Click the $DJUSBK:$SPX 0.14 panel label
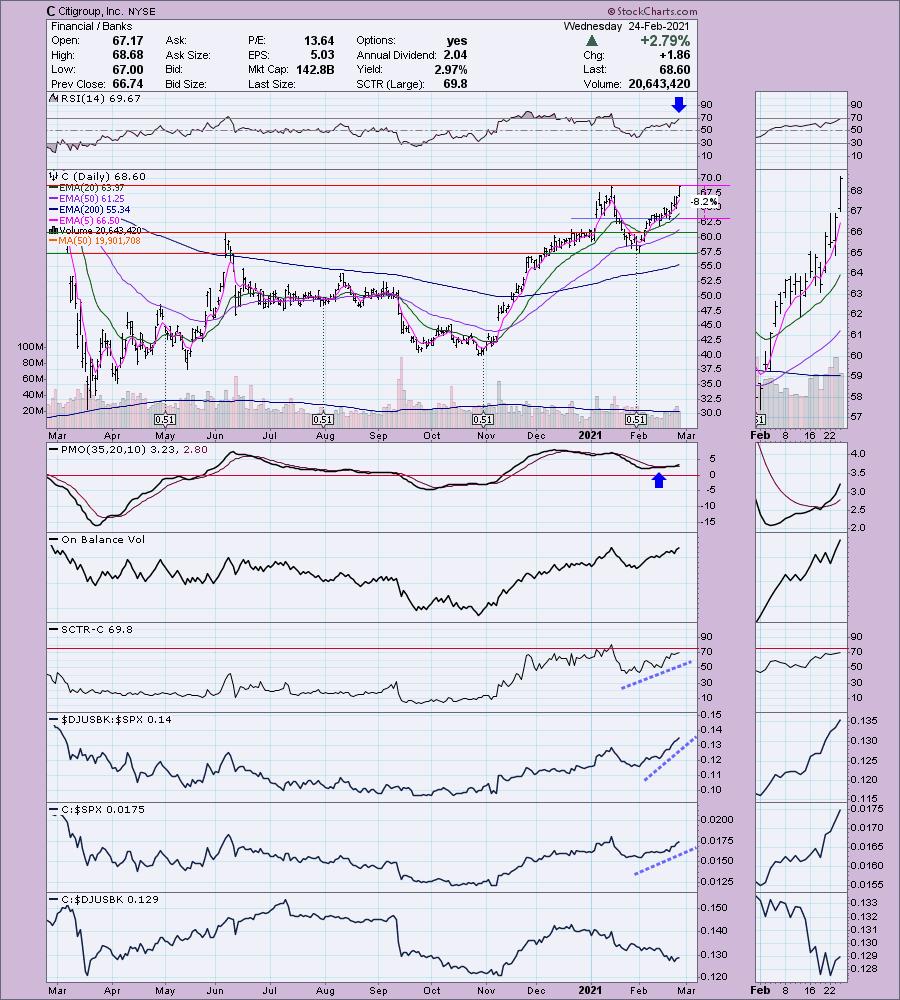900x1000 pixels. pyautogui.click(x=117, y=719)
